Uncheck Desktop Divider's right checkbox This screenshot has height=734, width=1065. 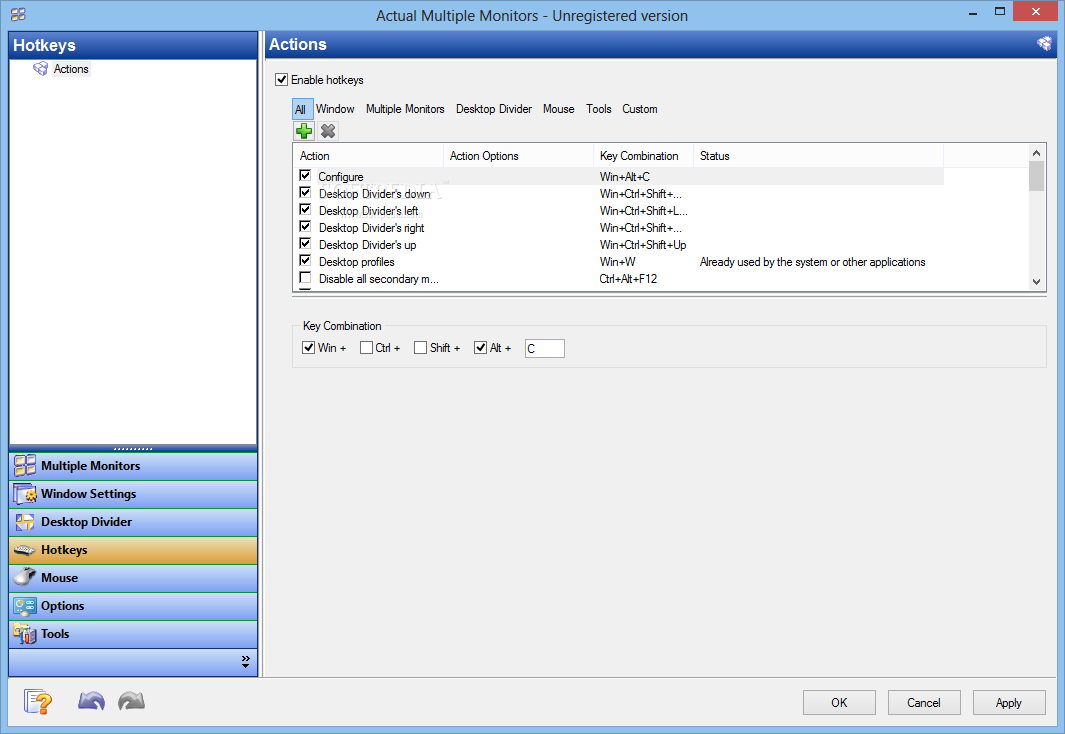pyautogui.click(x=305, y=226)
